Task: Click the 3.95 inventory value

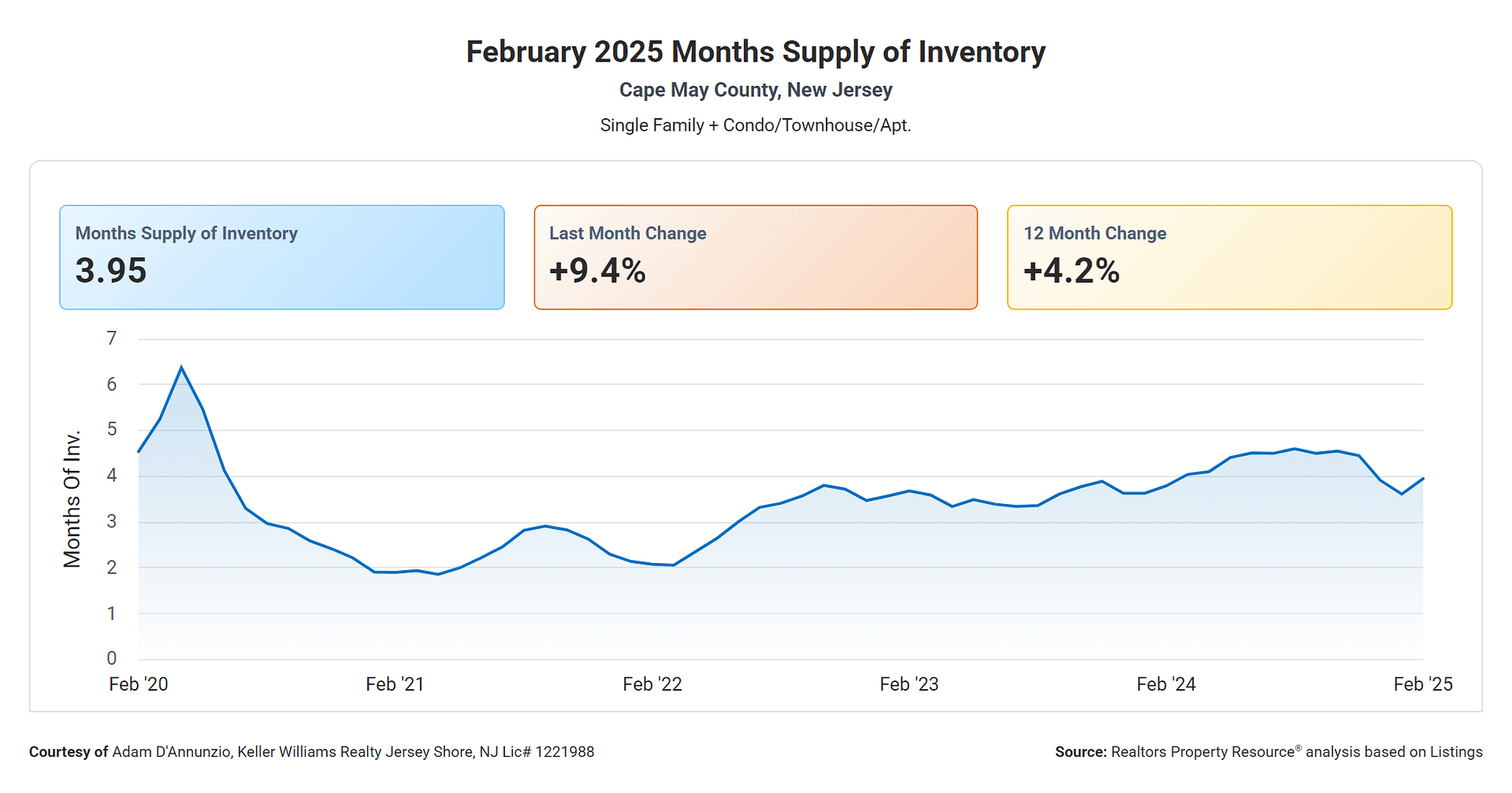Action: click(x=111, y=271)
